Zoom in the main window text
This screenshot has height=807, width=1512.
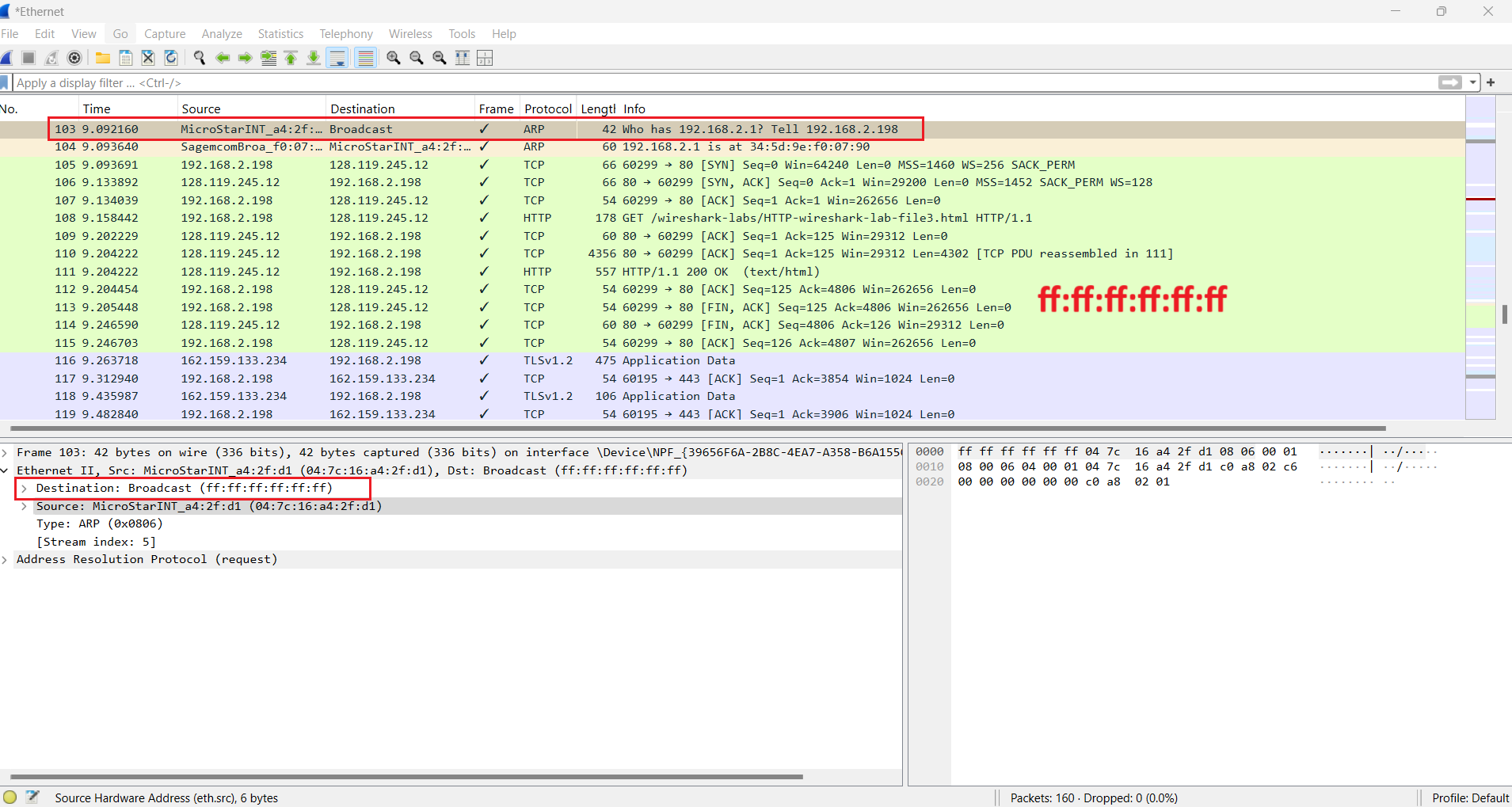(x=394, y=58)
